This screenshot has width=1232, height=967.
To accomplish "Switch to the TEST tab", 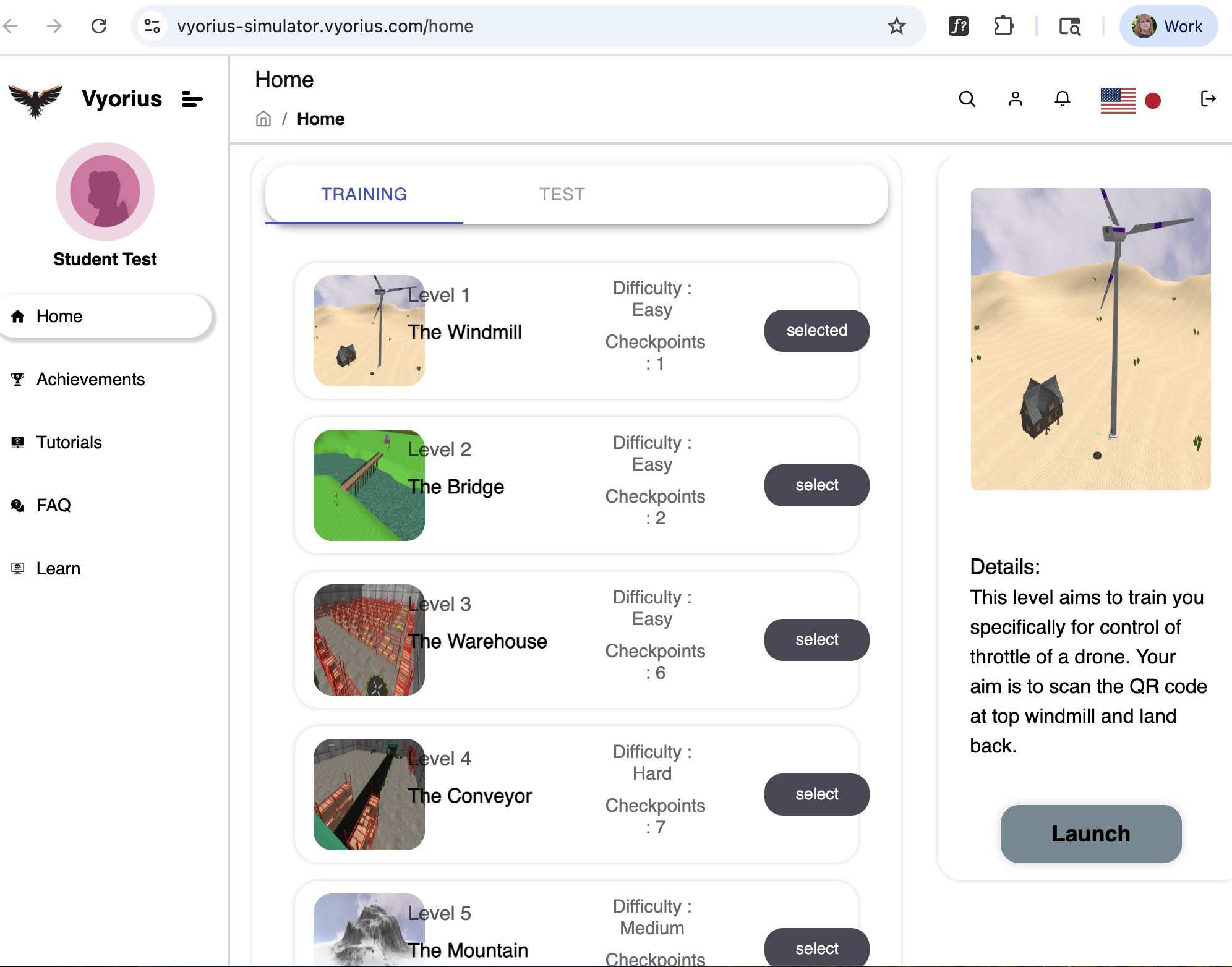I will [x=561, y=194].
